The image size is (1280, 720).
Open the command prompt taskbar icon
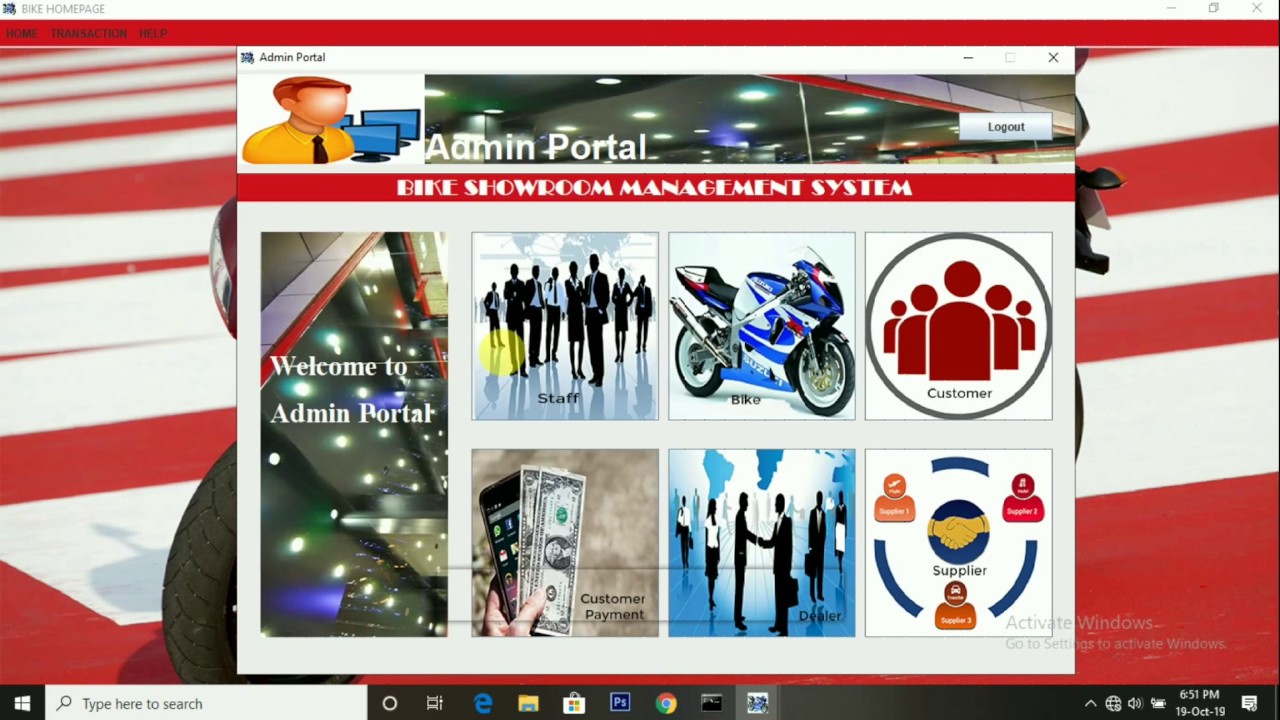[x=711, y=703]
